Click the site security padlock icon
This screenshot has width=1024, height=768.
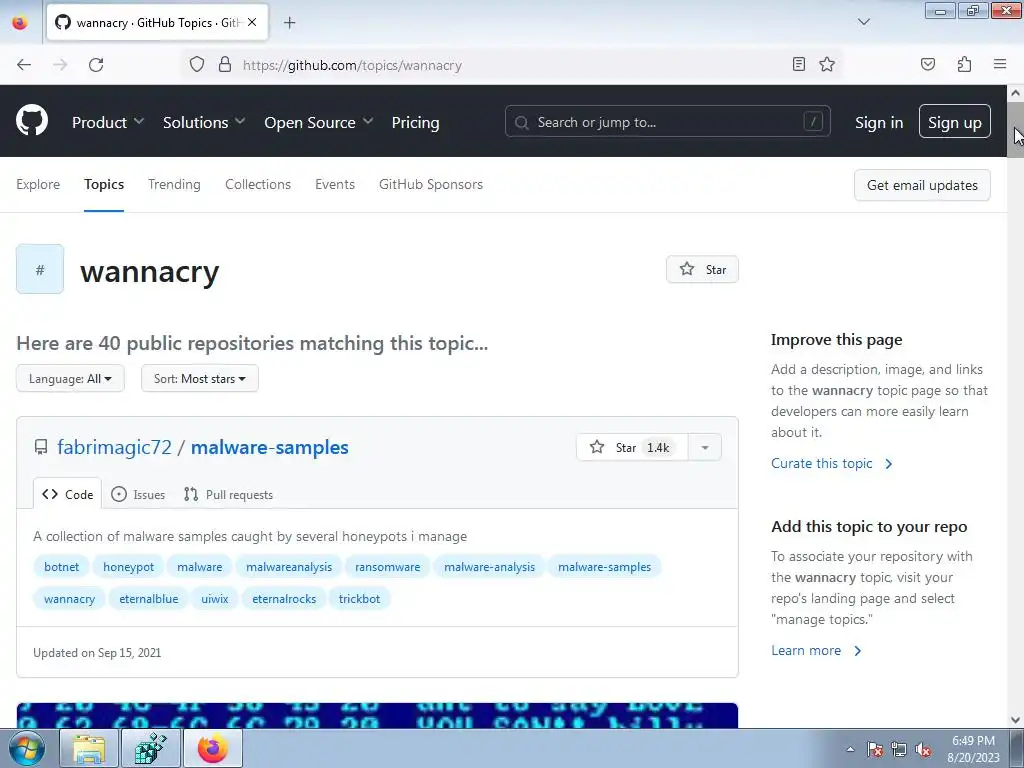(225, 64)
